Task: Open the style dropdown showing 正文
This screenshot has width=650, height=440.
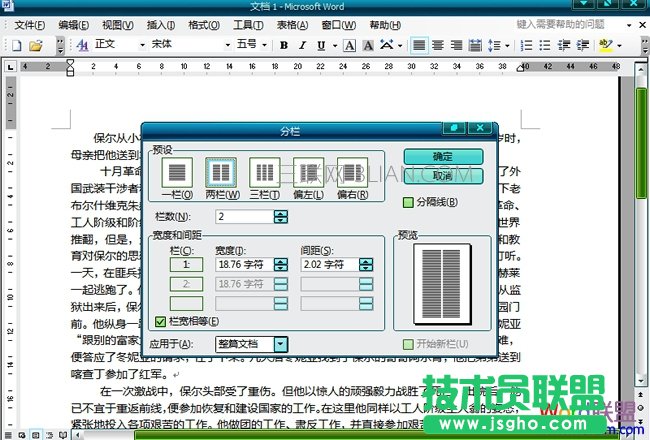Action: (142, 45)
